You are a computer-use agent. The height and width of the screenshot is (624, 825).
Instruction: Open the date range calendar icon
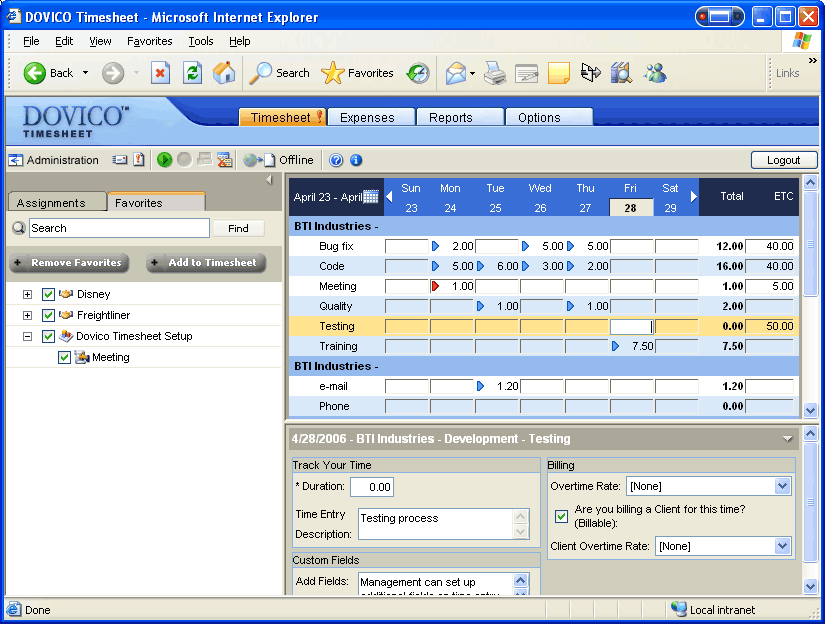(371, 197)
